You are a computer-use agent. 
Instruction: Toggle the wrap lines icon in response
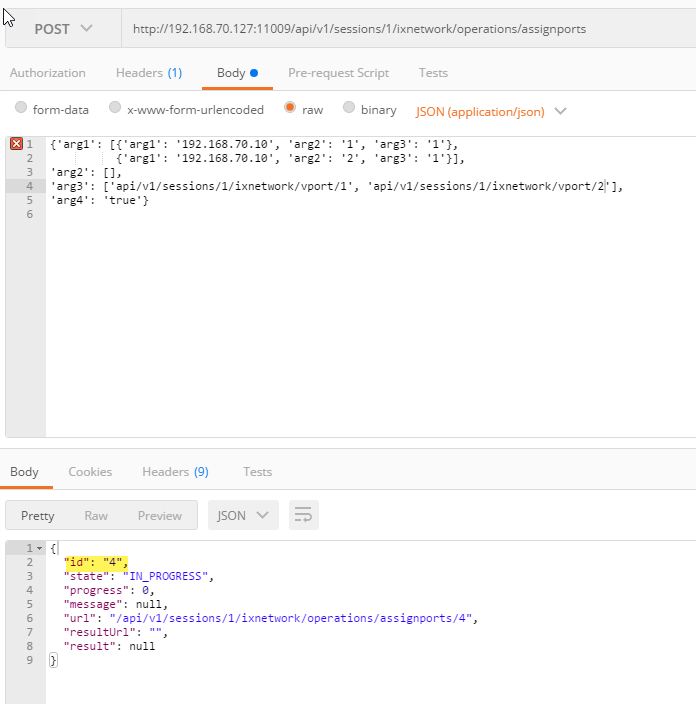[x=303, y=516]
